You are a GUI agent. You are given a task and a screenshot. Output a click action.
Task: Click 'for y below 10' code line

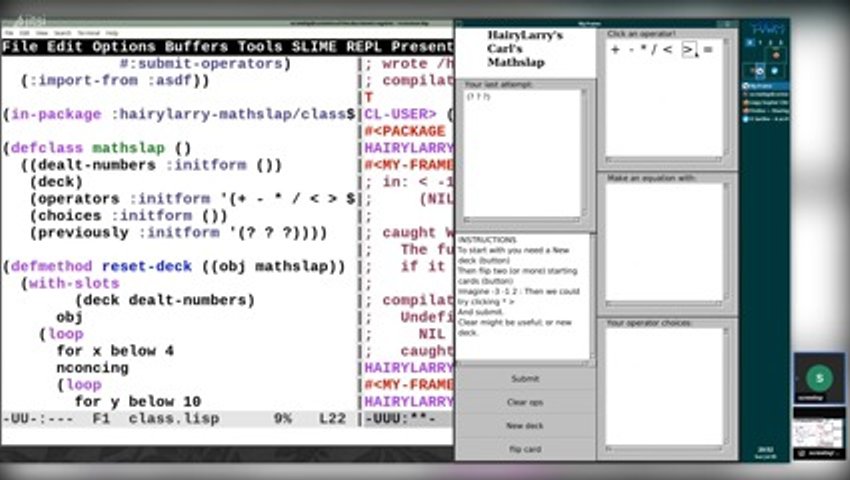(x=138, y=401)
